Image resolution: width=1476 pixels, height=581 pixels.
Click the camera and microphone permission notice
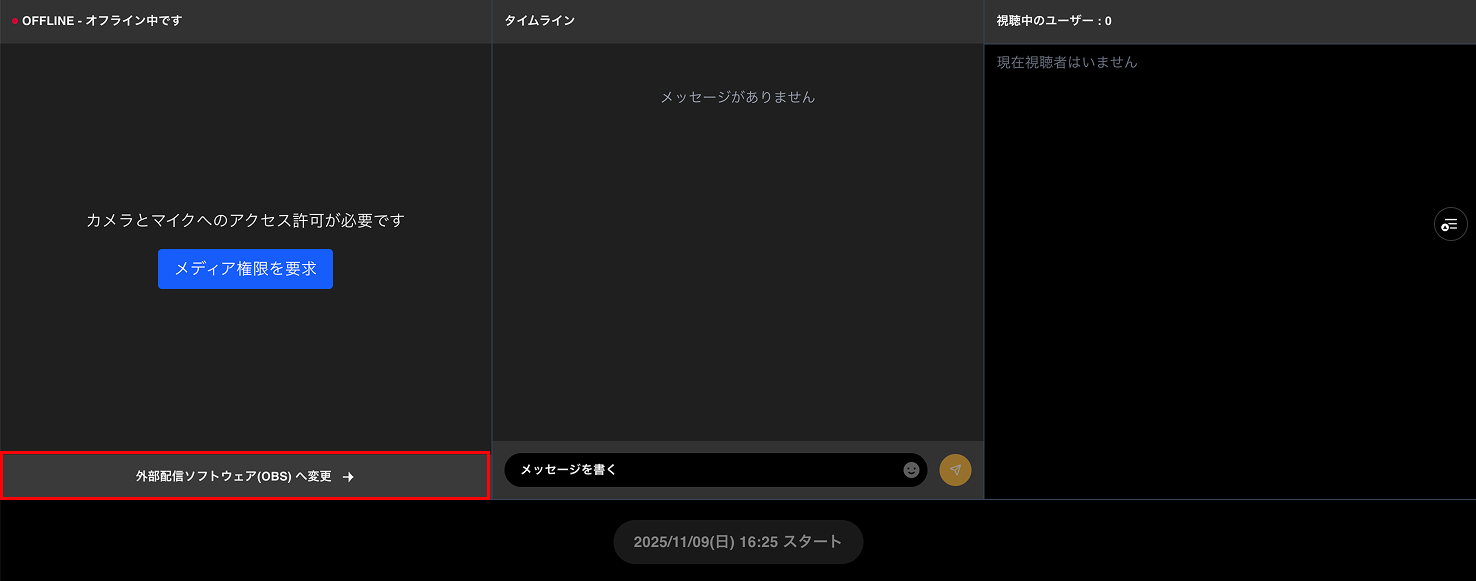pyautogui.click(x=245, y=220)
